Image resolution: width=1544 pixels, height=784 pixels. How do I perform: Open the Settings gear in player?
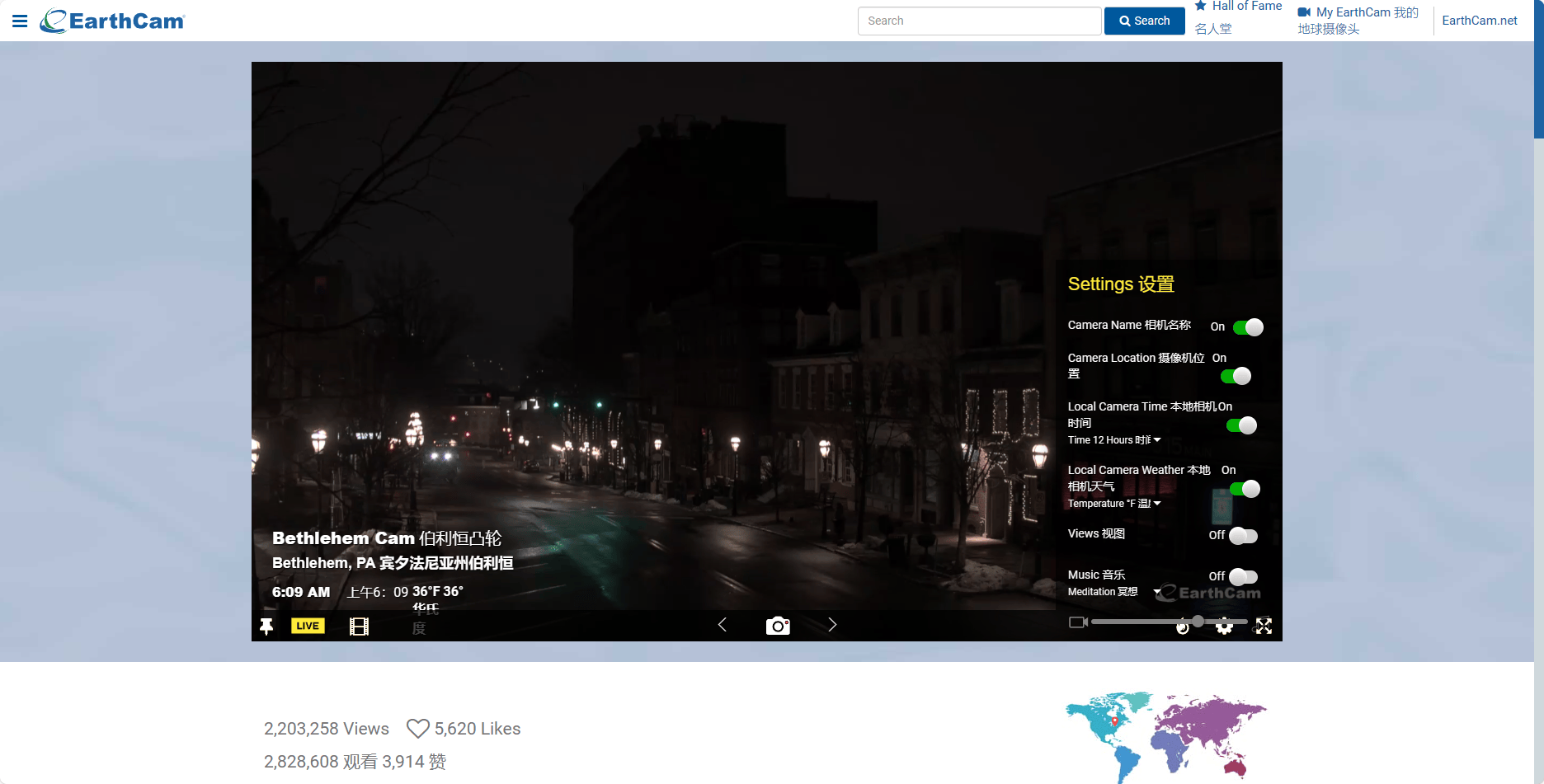coord(1224,627)
